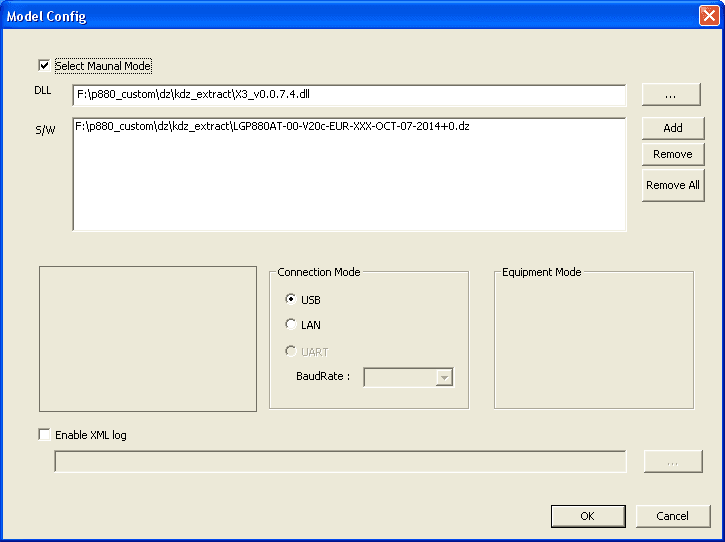Click the DLL path input field
725x542 pixels.
coord(349,95)
